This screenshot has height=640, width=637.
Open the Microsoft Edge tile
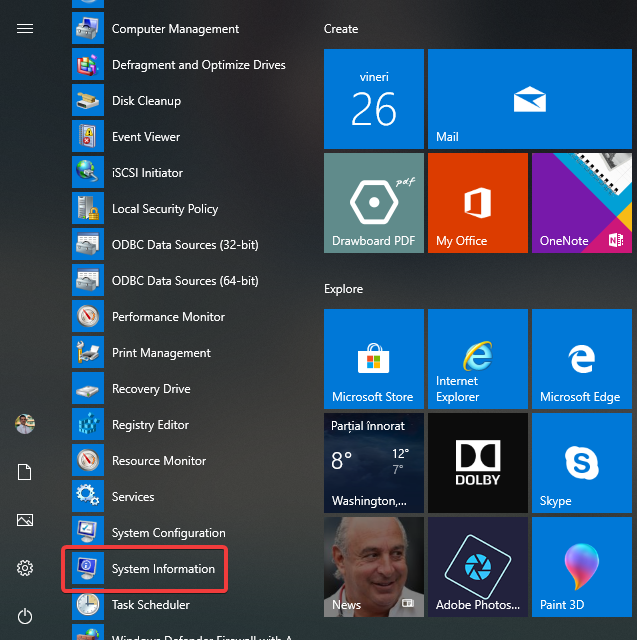(x=582, y=359)
